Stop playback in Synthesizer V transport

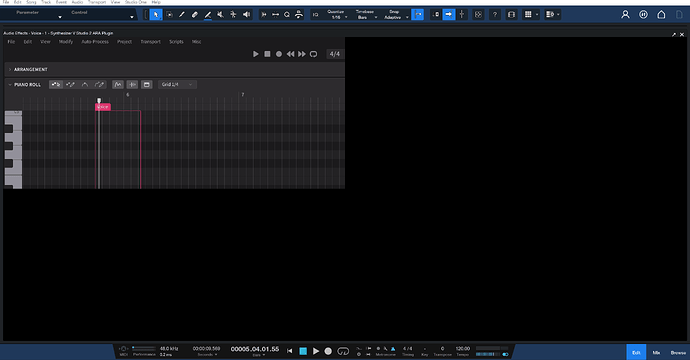point(267,54)
